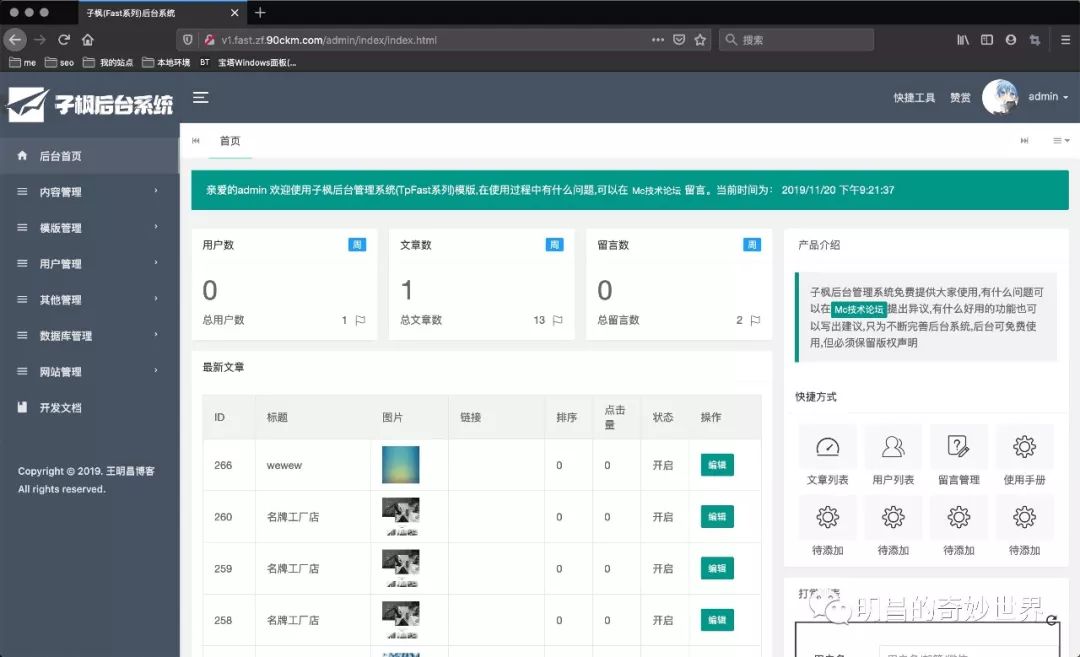Viewport: 1080px width, 657px height.
Task: Switch to the 首页 tab
Action: (229, 141)
